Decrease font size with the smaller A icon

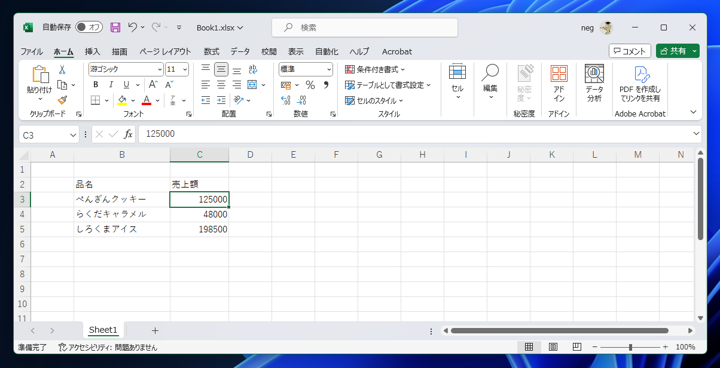(169, 85)
